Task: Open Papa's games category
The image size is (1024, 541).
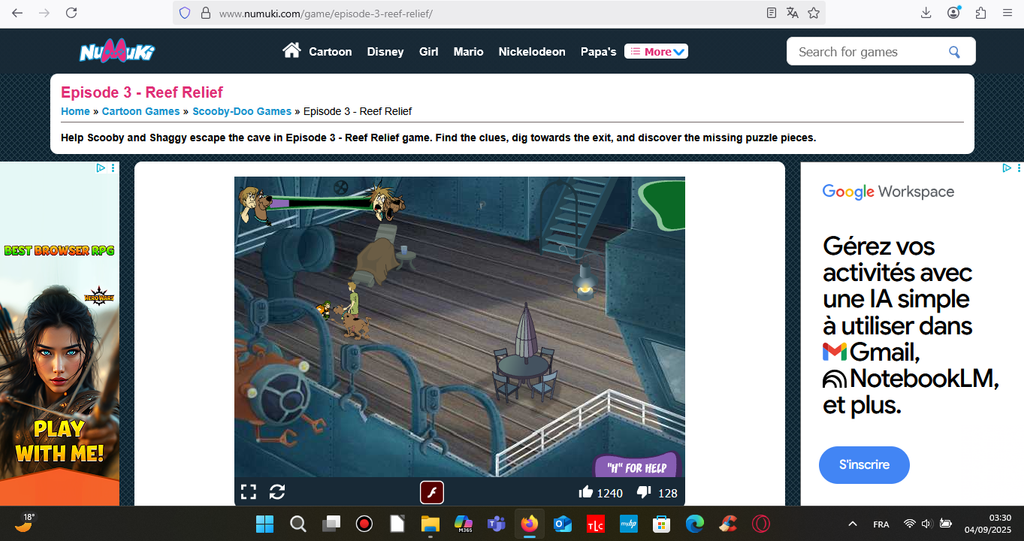Action: 598,52
